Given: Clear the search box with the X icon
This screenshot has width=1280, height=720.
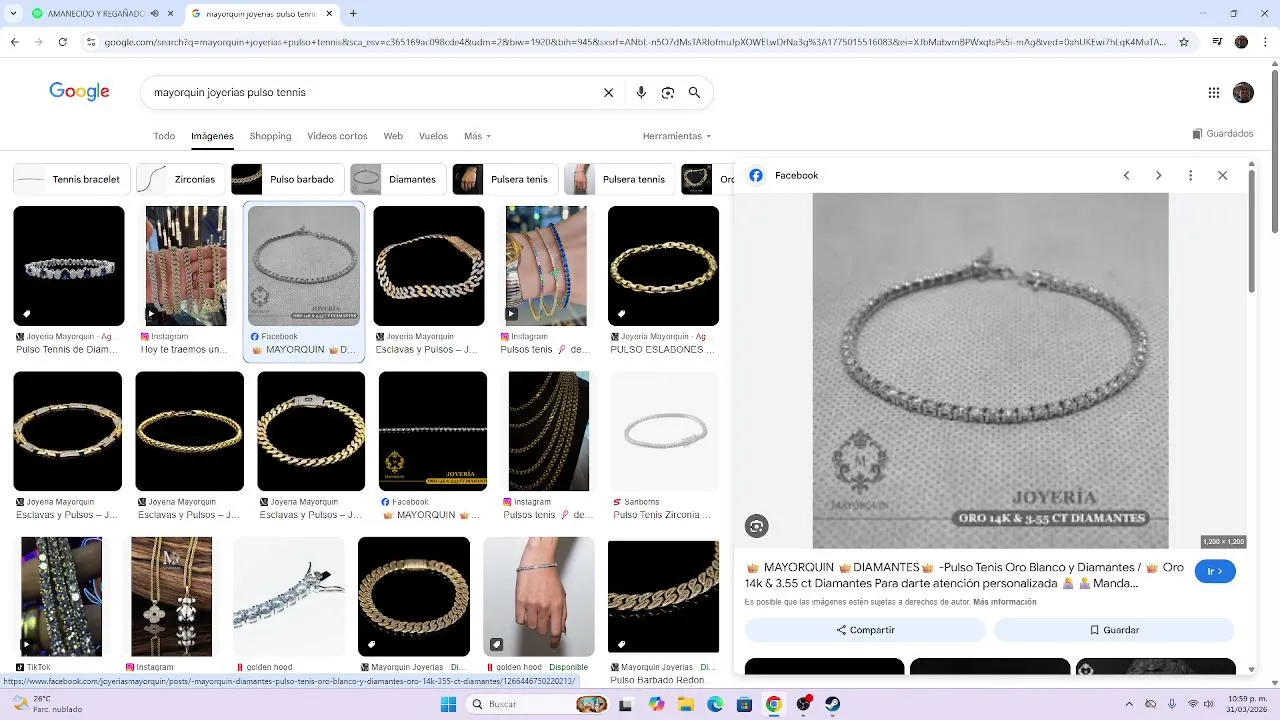Looking at the screenshot, I should point(608,92).
